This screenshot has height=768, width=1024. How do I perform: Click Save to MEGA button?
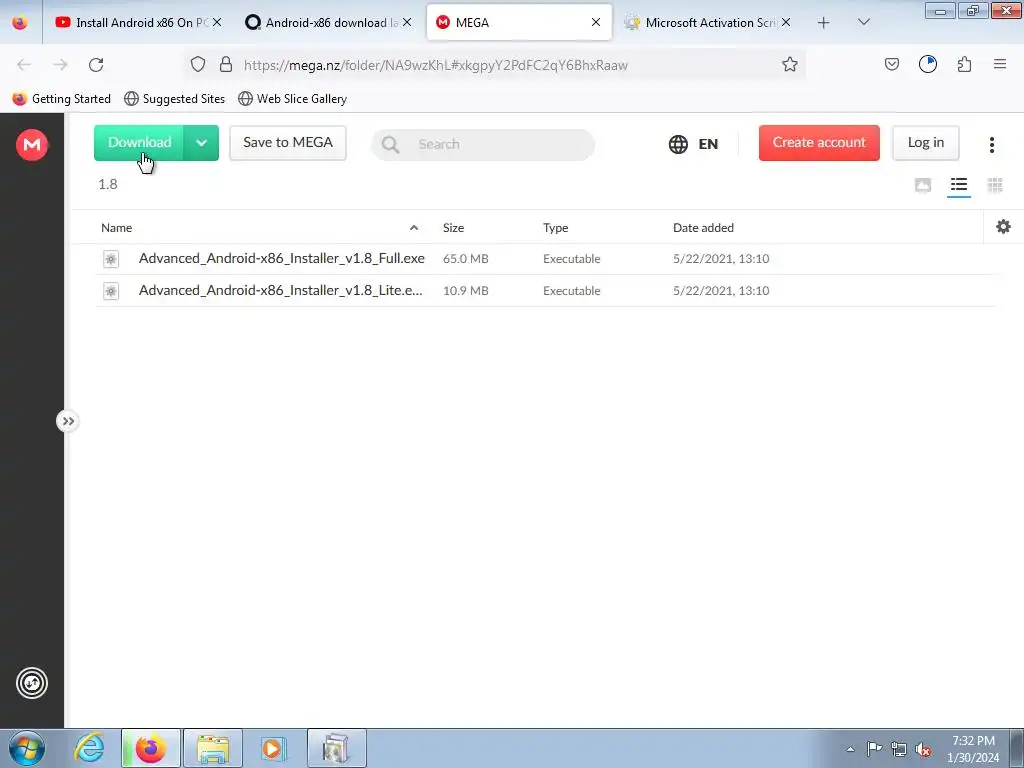coord(288,142)
